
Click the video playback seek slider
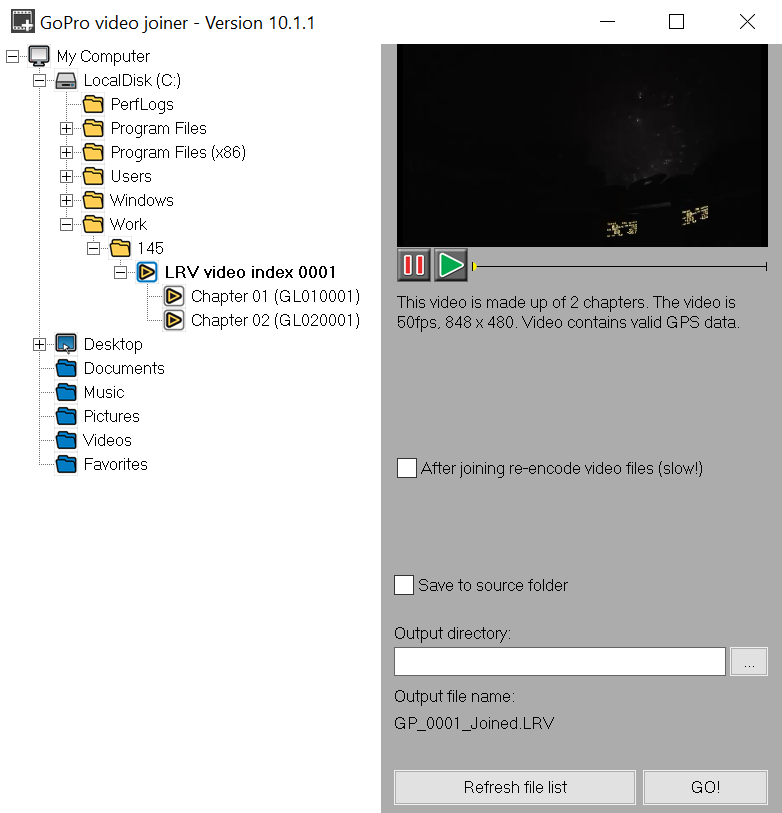coord(620,266)
